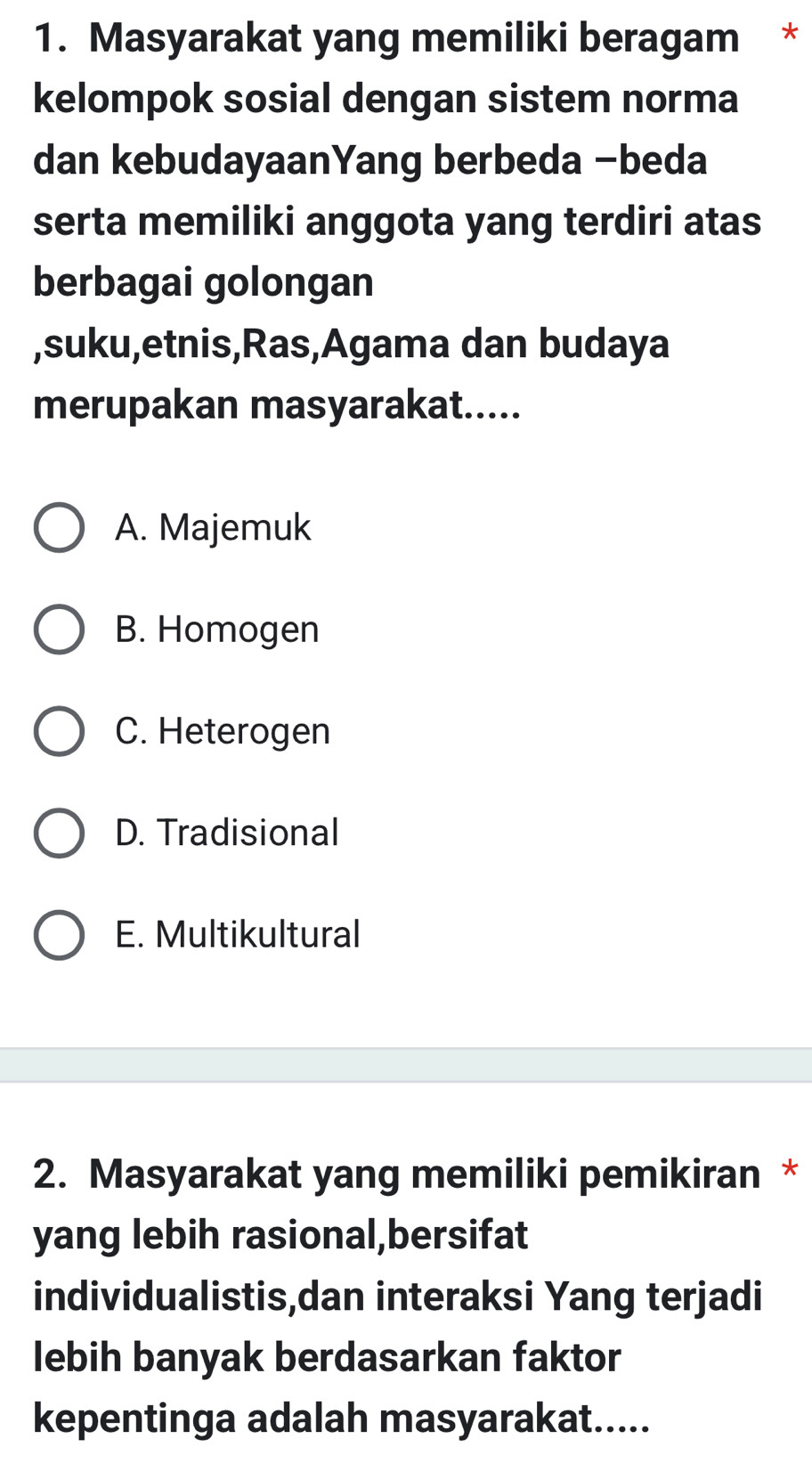Click the red required asterisk on question 2
This screenshot has height=1471, width=812.
(789, 1170)
